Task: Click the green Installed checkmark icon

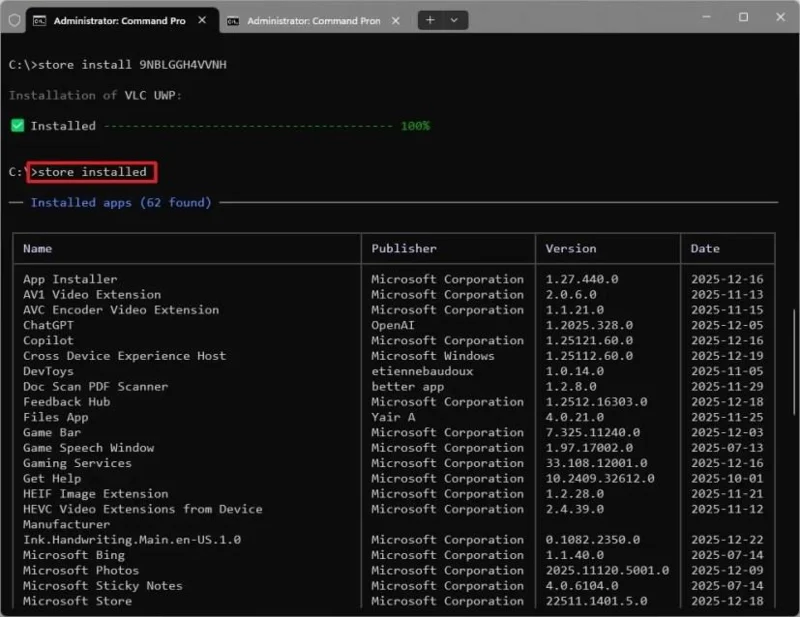Action: [x=17, y=126]
